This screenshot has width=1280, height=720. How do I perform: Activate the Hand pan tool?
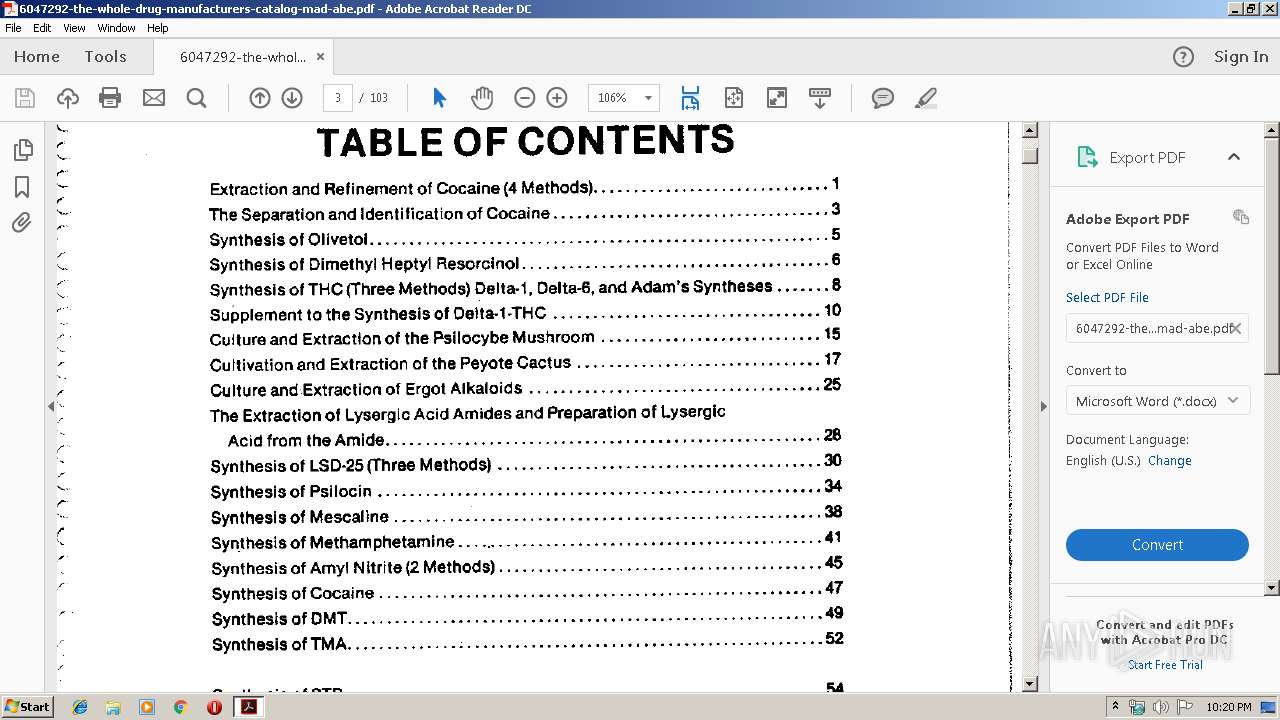482,98
